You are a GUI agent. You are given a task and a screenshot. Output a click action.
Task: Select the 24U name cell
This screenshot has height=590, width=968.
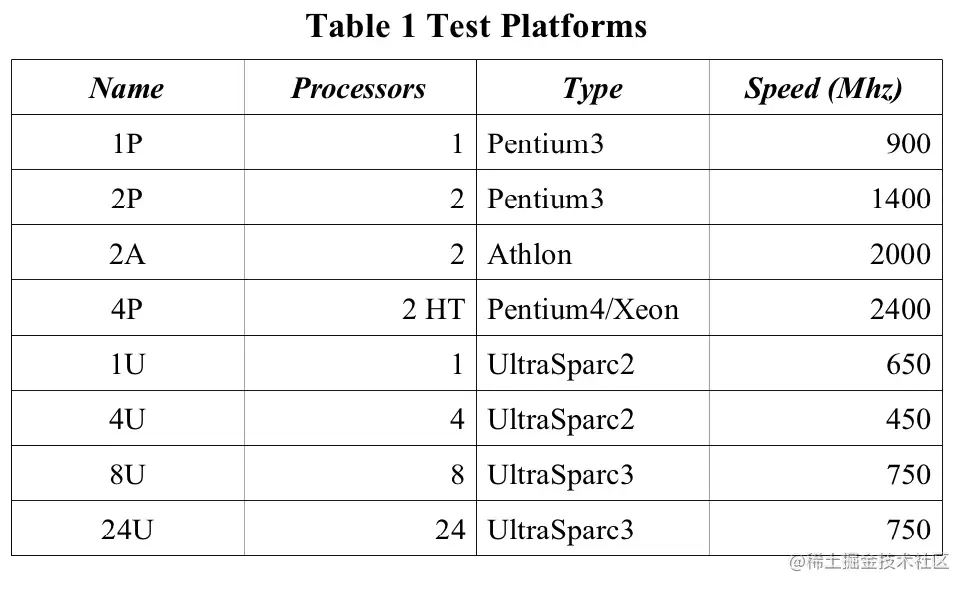click(x=127, y=529)
